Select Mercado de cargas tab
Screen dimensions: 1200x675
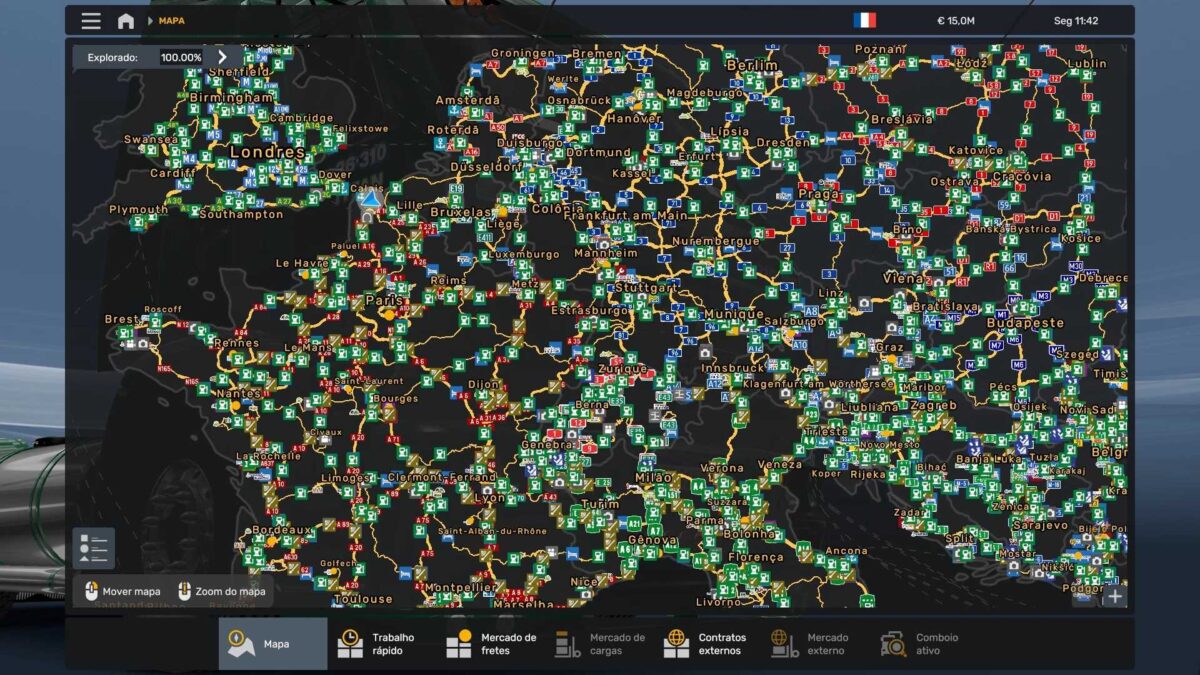tap(599, 644)
